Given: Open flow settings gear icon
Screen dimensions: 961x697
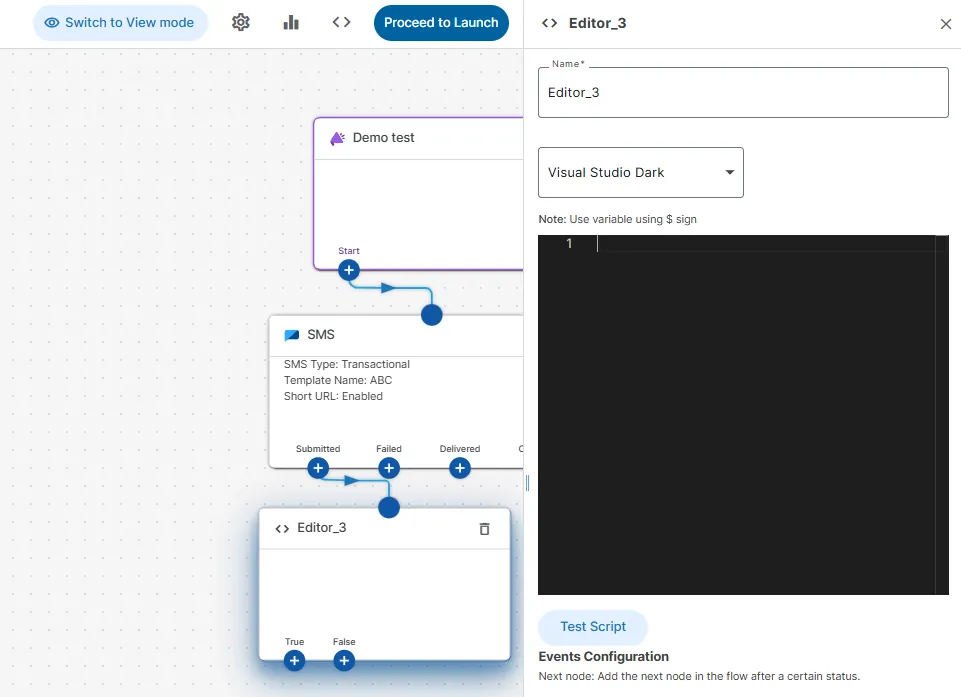Looking at the screenshot, I should pyautogui.click(x=241, y=23).
